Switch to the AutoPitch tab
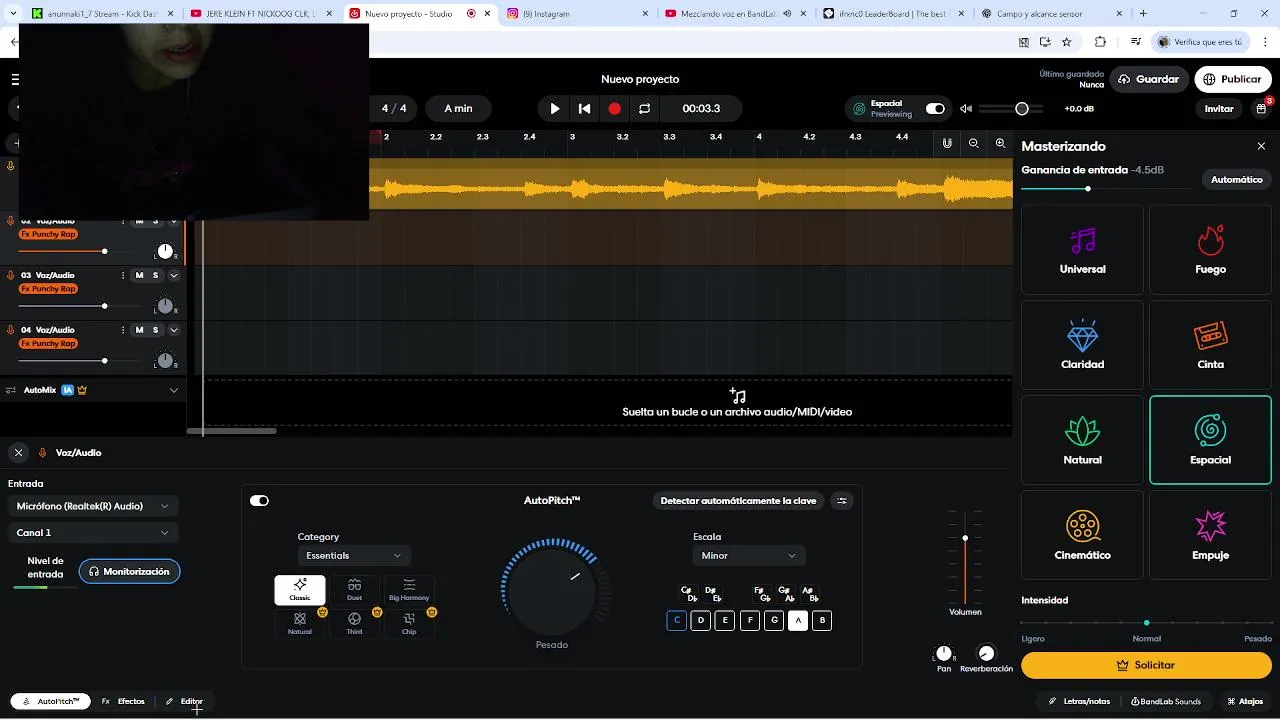 51,702
